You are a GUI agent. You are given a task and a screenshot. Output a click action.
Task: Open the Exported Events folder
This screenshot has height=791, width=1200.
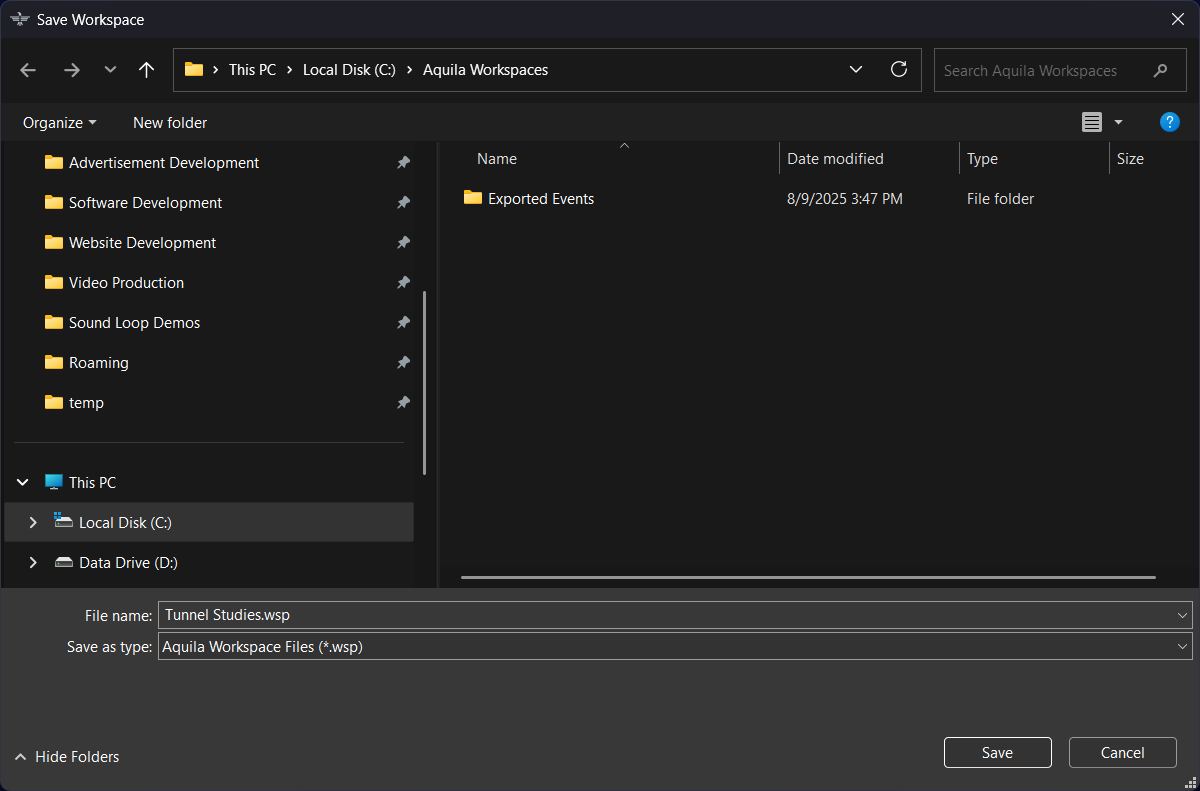pos(540,198)
